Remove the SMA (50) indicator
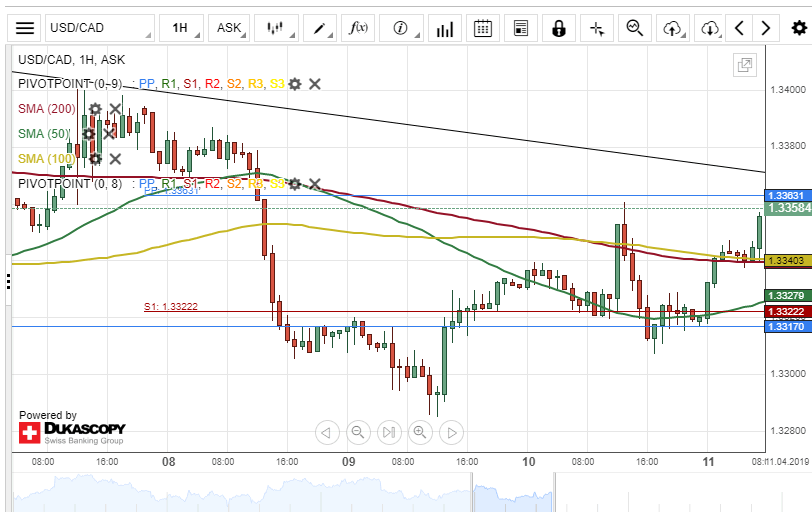This screenshot has height=519, width=812. point(109,134)
